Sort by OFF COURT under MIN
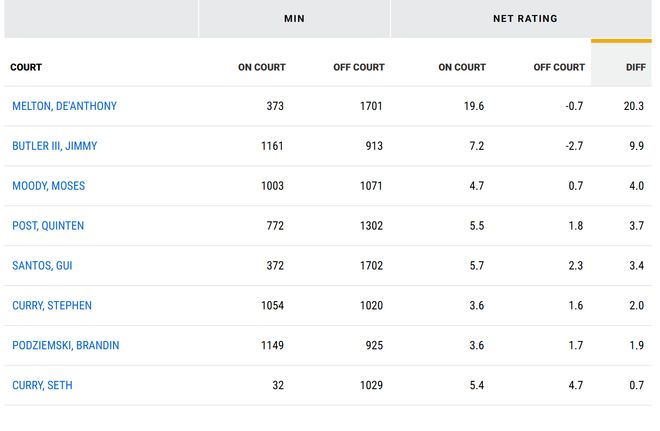This screenshot has width=660, height=431. 358,67
